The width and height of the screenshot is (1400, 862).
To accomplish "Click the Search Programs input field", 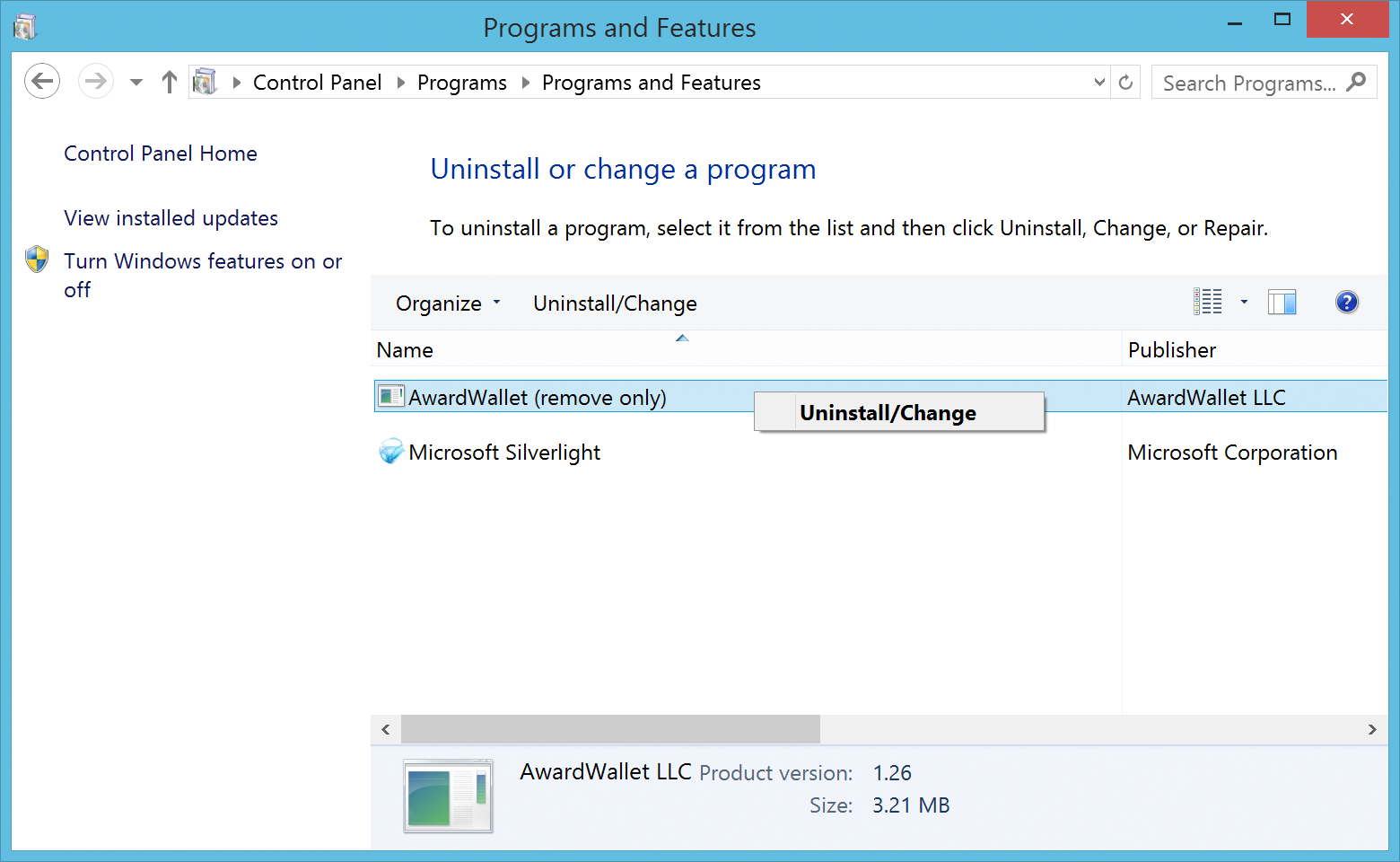I will 1247,84.
